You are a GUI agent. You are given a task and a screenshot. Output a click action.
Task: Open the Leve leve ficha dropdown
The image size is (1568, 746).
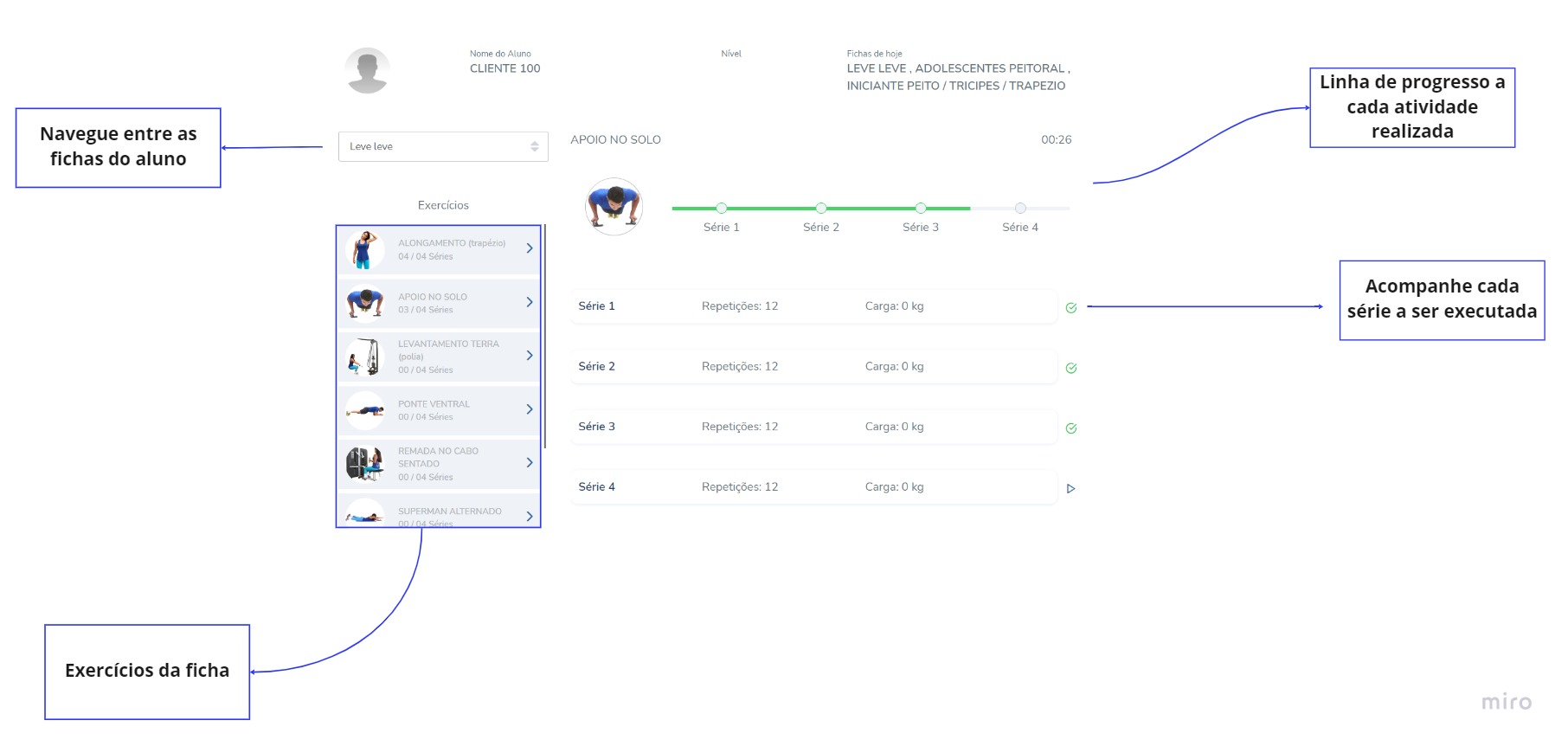[x=443, y=146]
